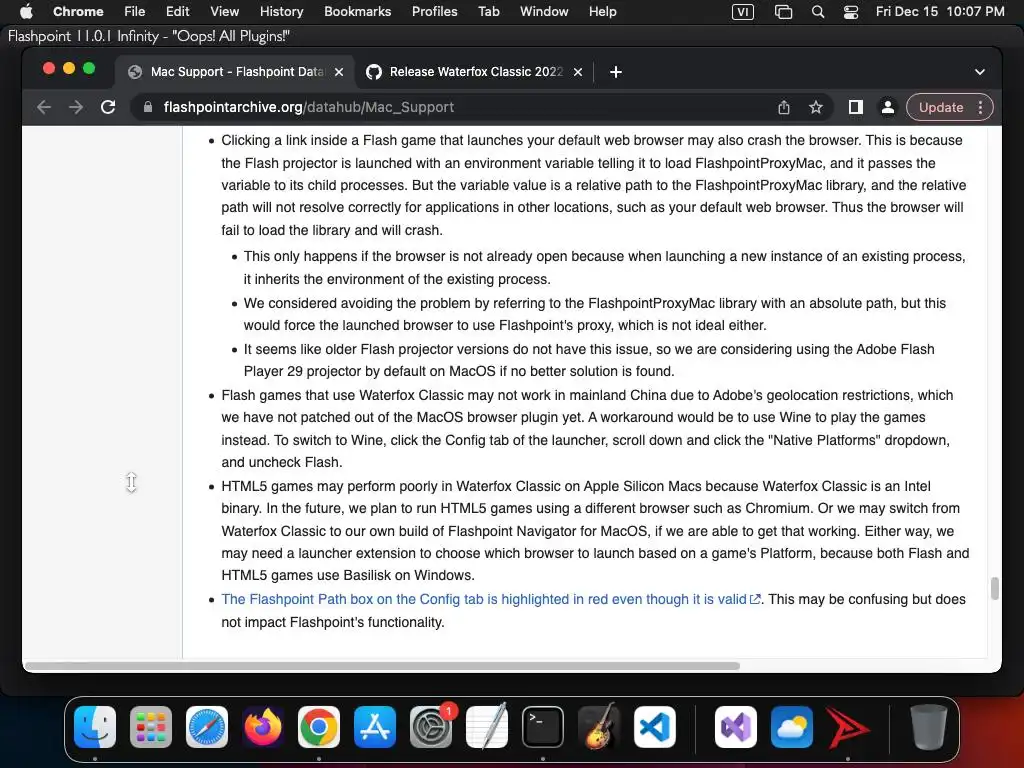Screen dimensions: 1024x768
Task: Bookmark this page with star icon
Action: 816,107
